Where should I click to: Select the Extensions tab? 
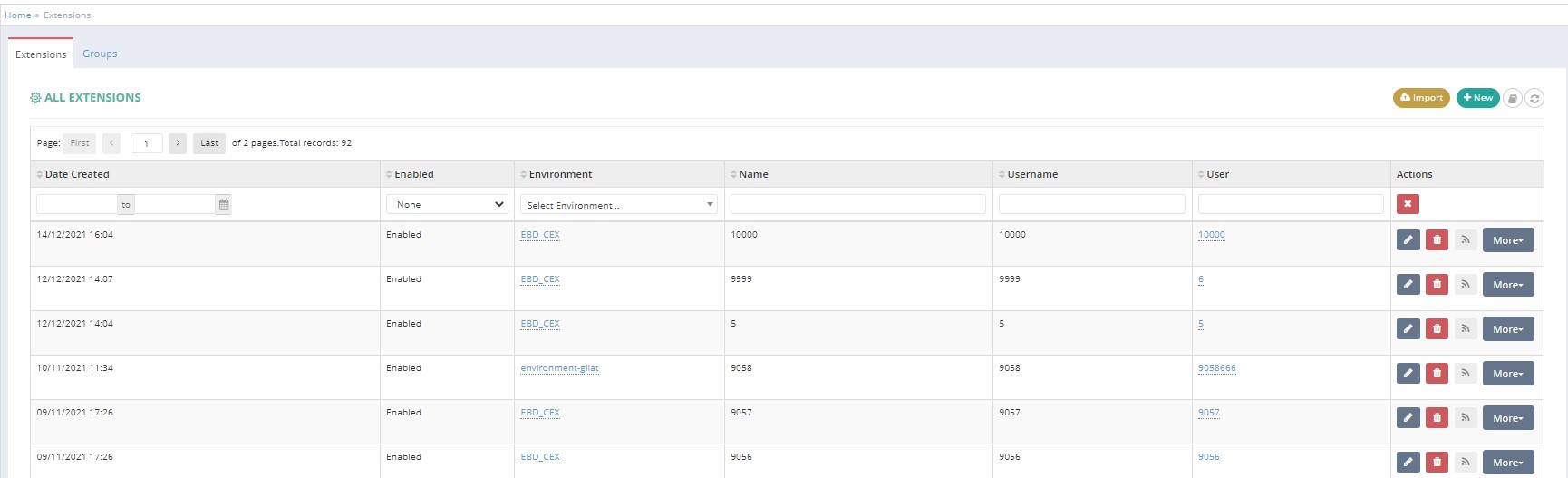[41, 54]
